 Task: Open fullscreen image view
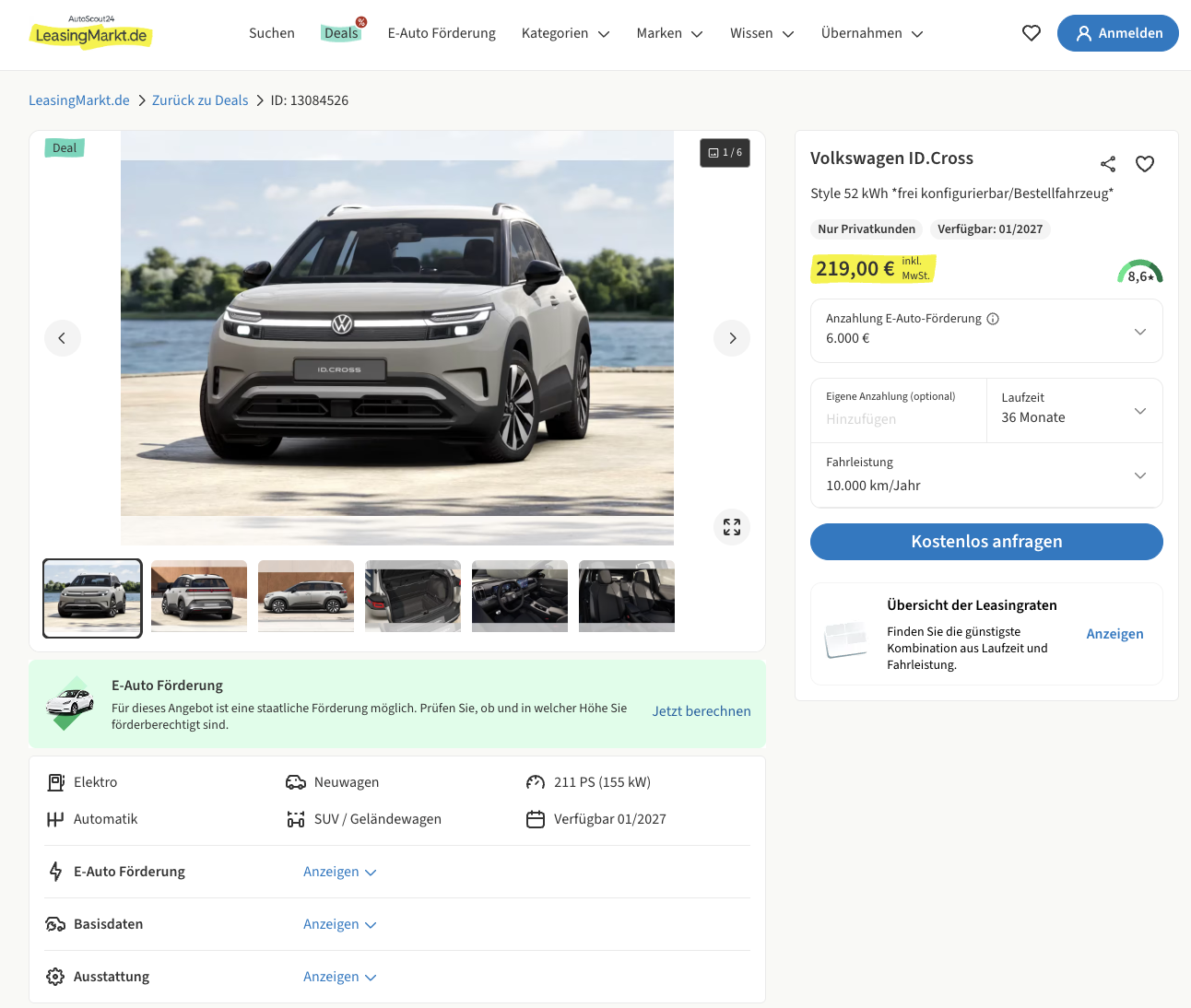732,527
